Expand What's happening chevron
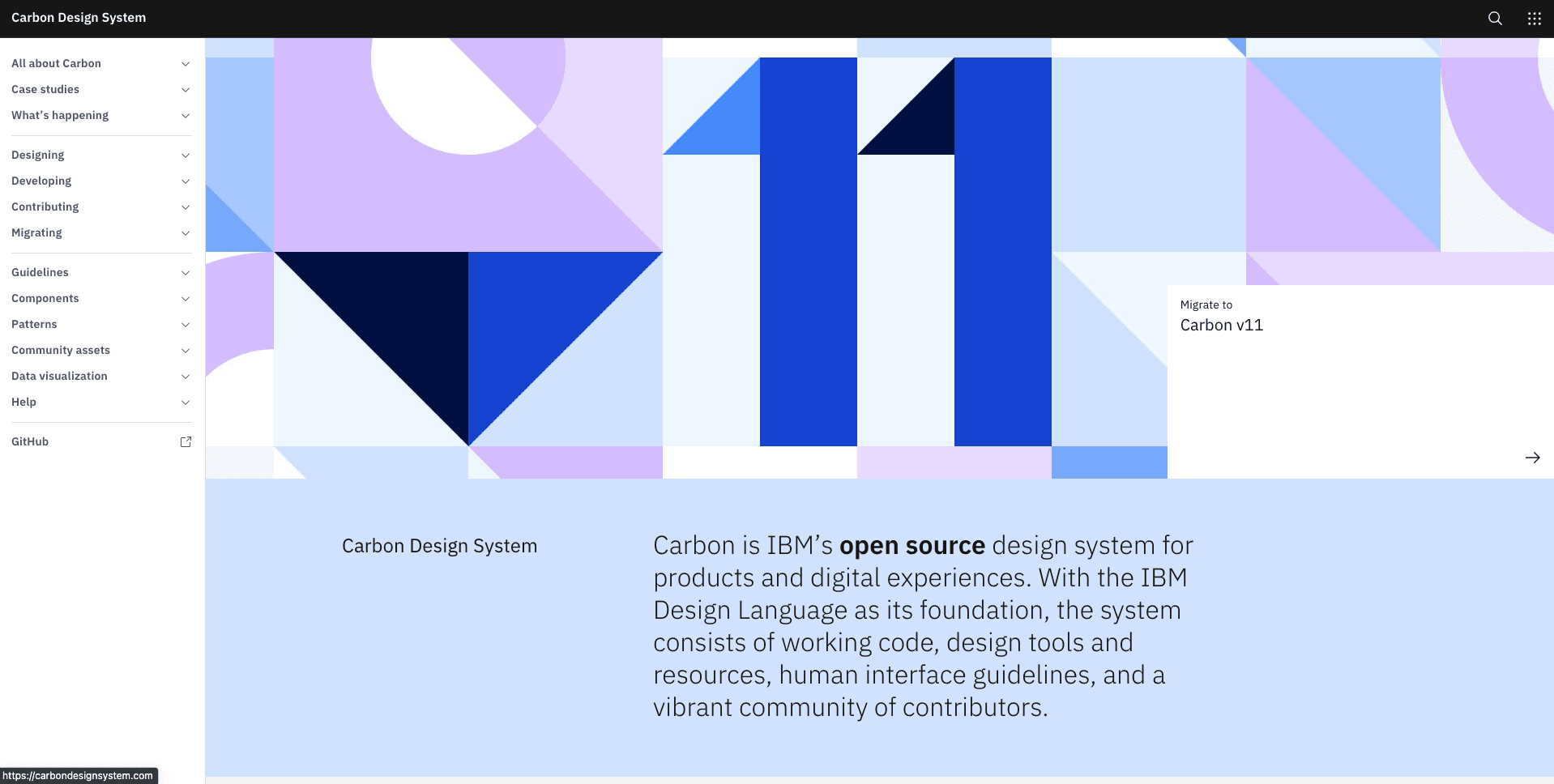This screenshot has width=1554, height=784. tap(186, 116)
